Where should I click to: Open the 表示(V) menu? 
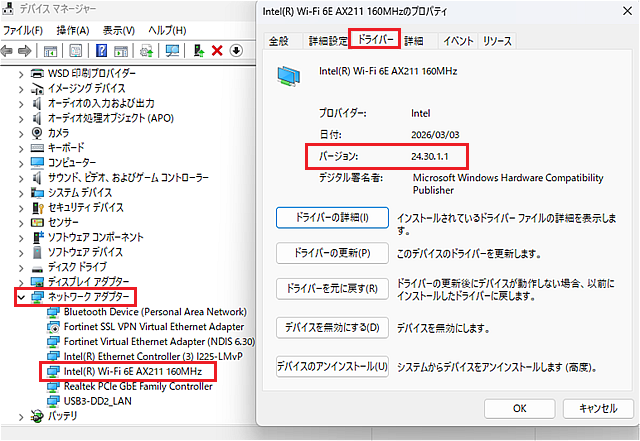119,31
